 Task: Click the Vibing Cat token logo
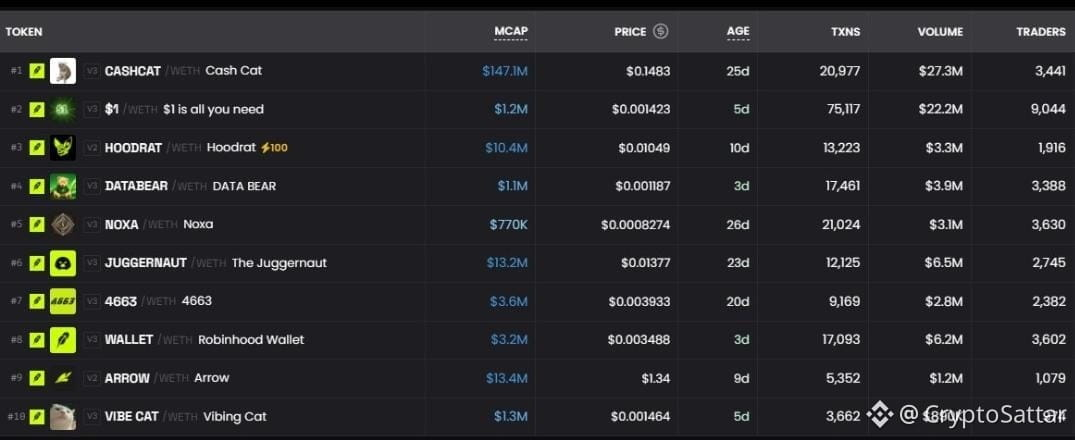(x=63, y=416)
